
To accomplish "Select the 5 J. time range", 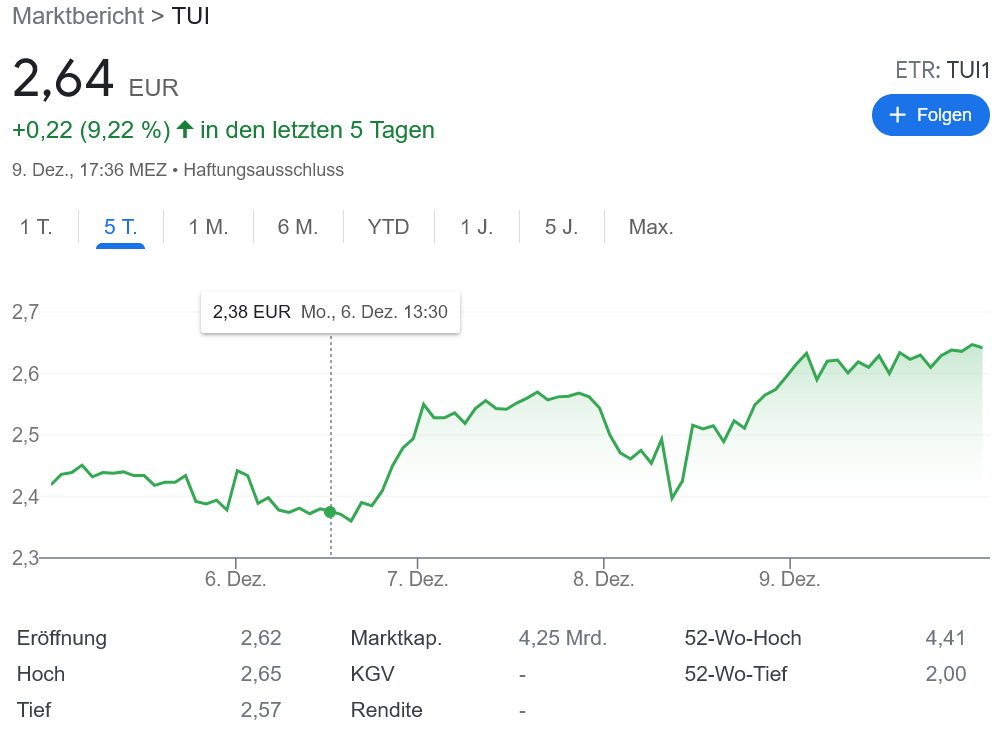I will (x=562, y=227).
